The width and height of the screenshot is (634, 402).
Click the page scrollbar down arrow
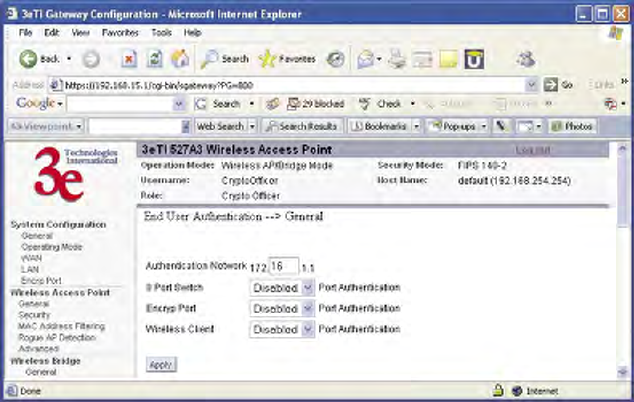pyautogui.click(x=623, y=372)
